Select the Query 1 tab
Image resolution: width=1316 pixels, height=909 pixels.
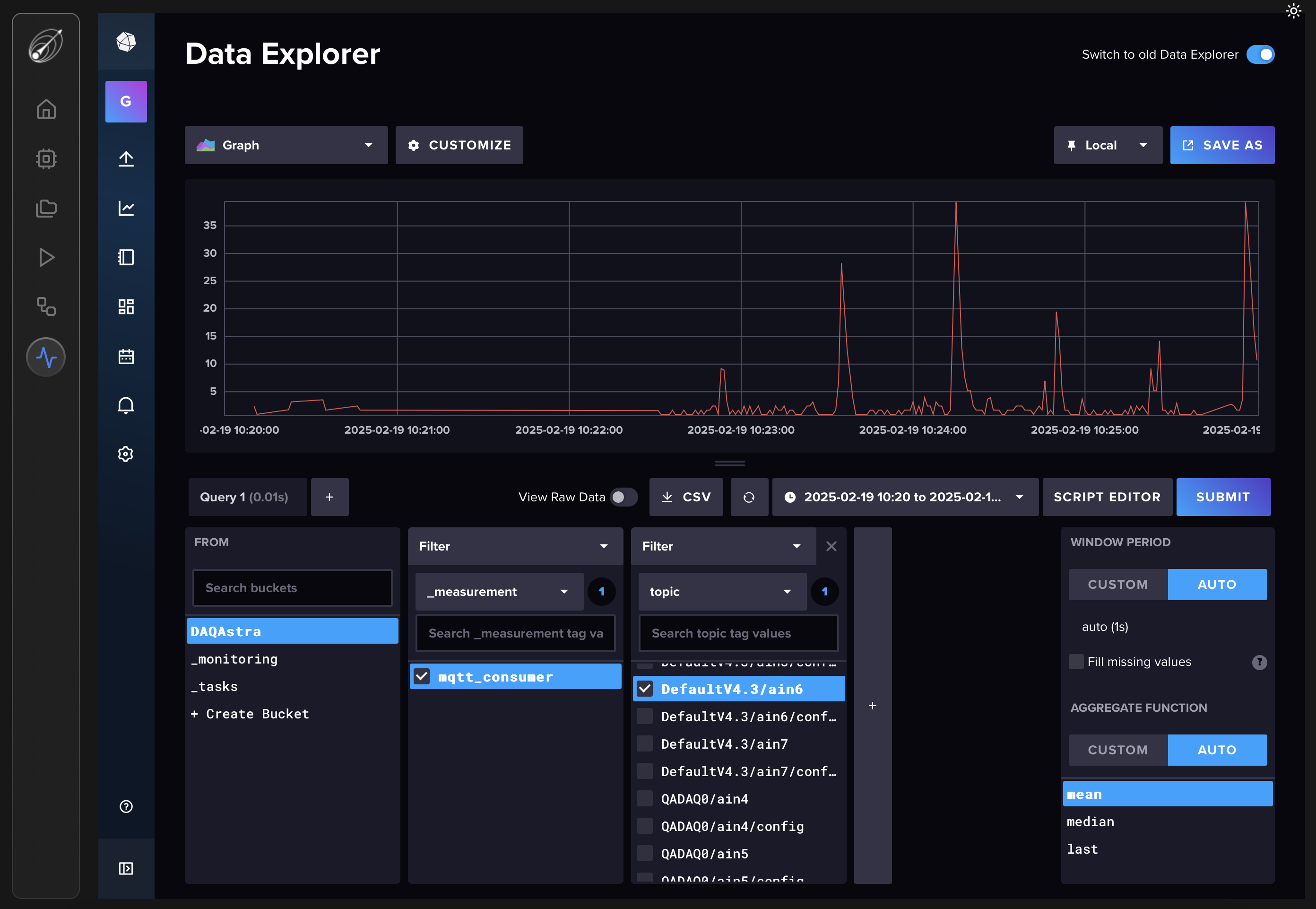(245, 497)
